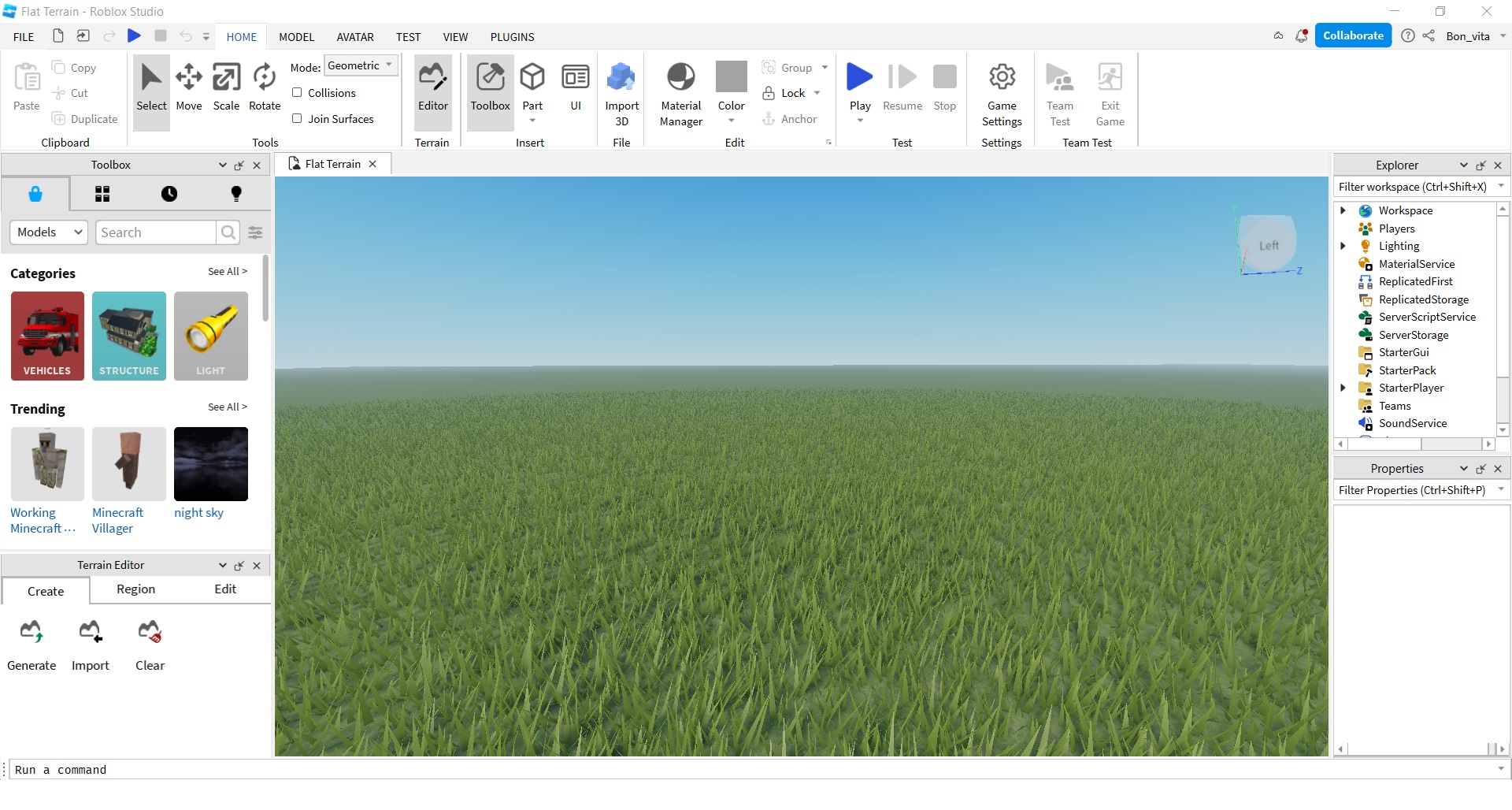Screen dimensions: 1512x810
Task: Expand the Workspace tree node
Action: pos(1343,210)
